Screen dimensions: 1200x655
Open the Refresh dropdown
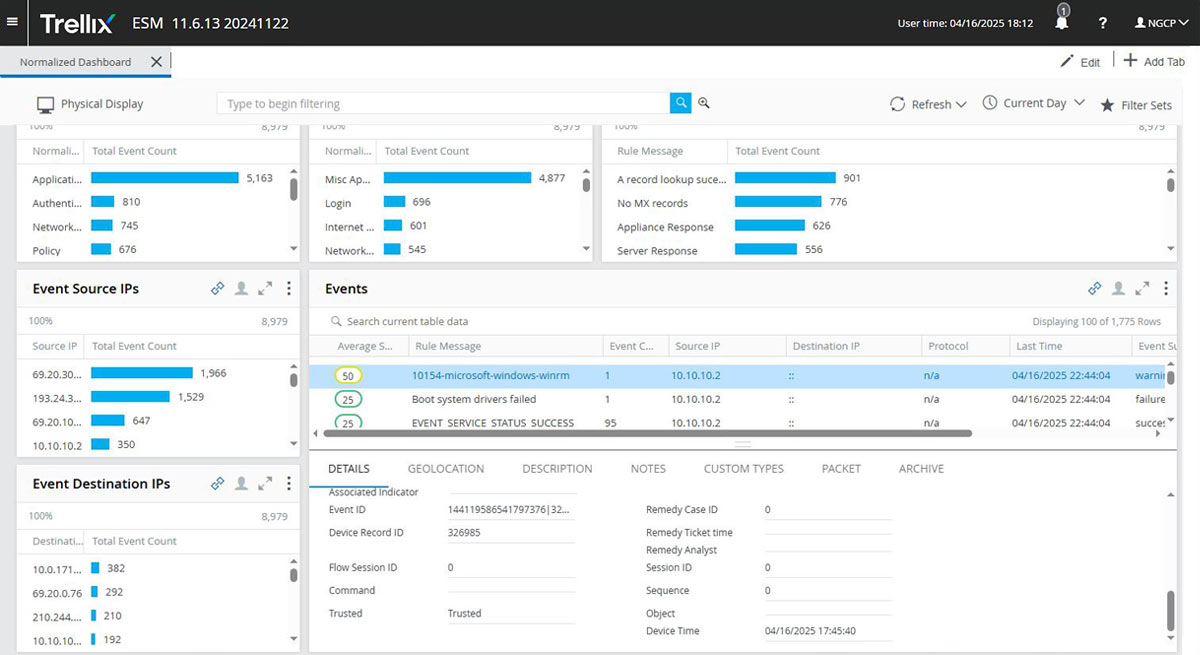pyautogui.click(x=927, y=104)
